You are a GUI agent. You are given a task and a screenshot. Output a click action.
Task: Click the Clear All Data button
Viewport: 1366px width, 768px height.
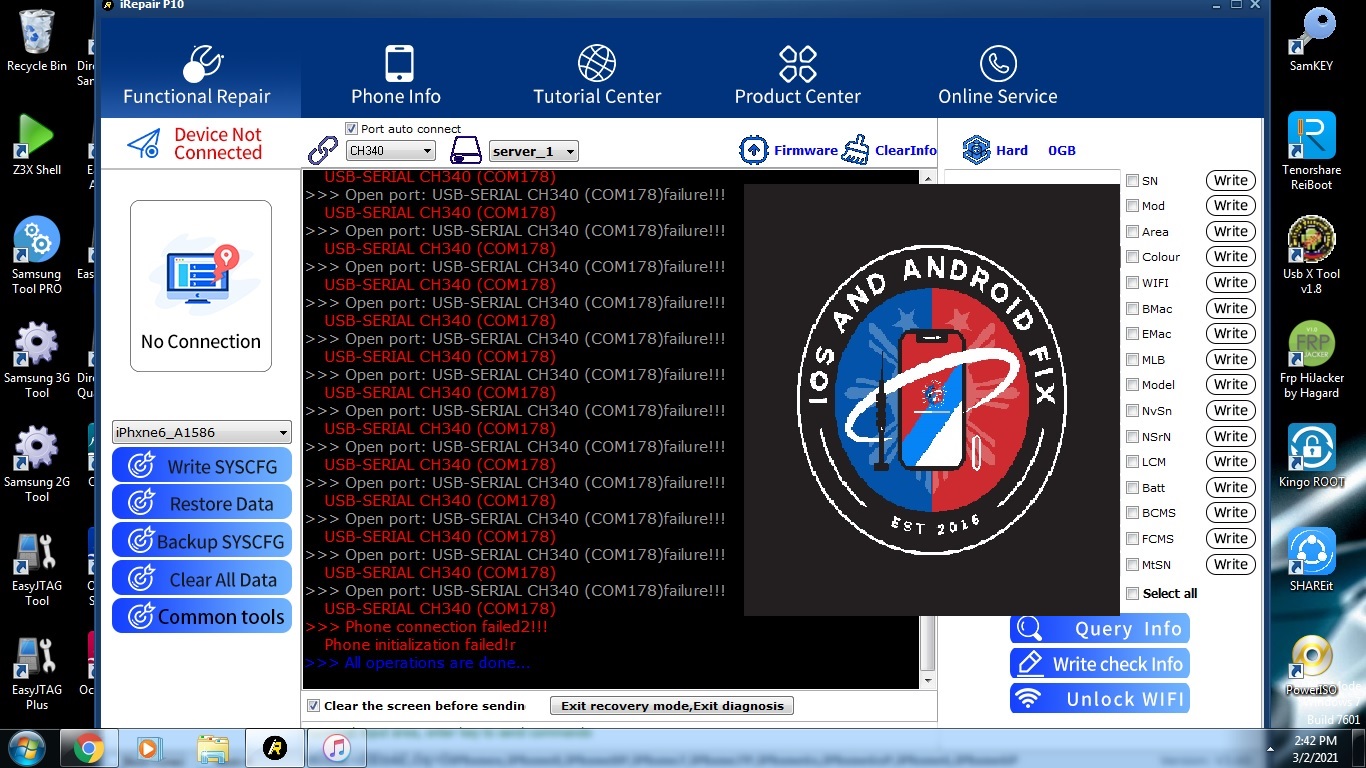tap(202, 579)
